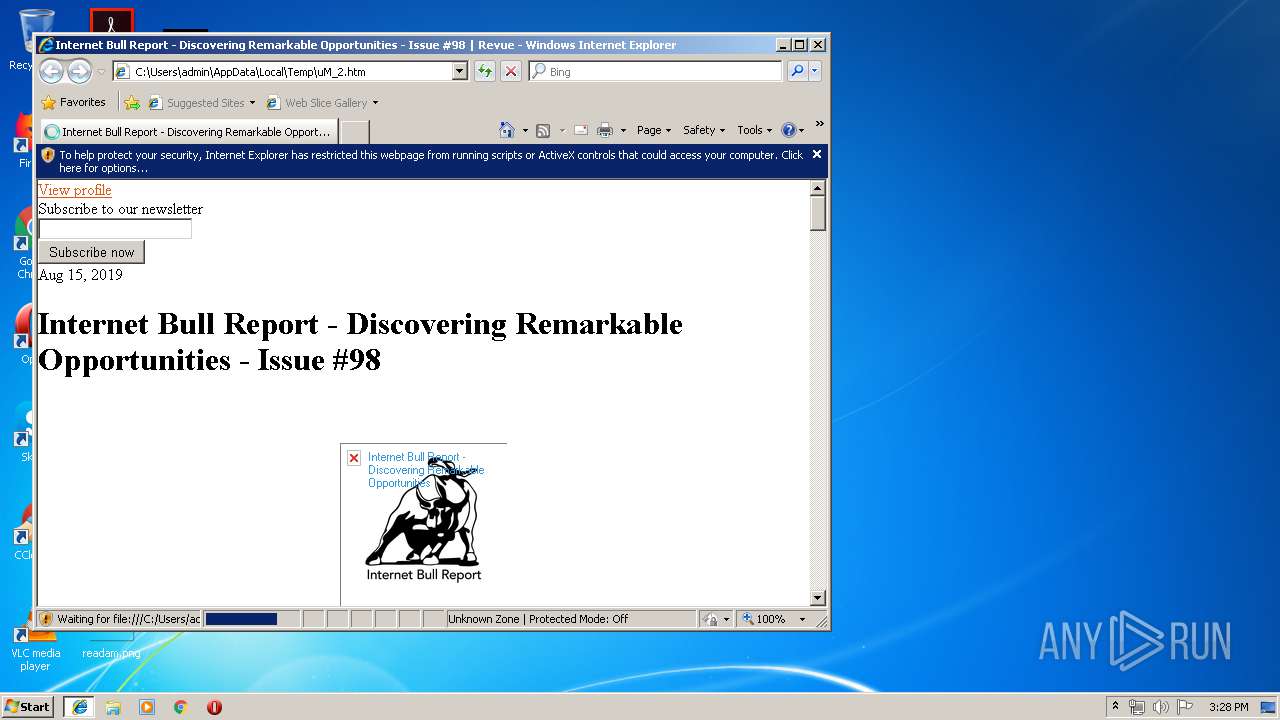The width and height of the screenshot is (1280, 720).
Task: Click the Action Center flag icon
Action: click(1185, 707)
